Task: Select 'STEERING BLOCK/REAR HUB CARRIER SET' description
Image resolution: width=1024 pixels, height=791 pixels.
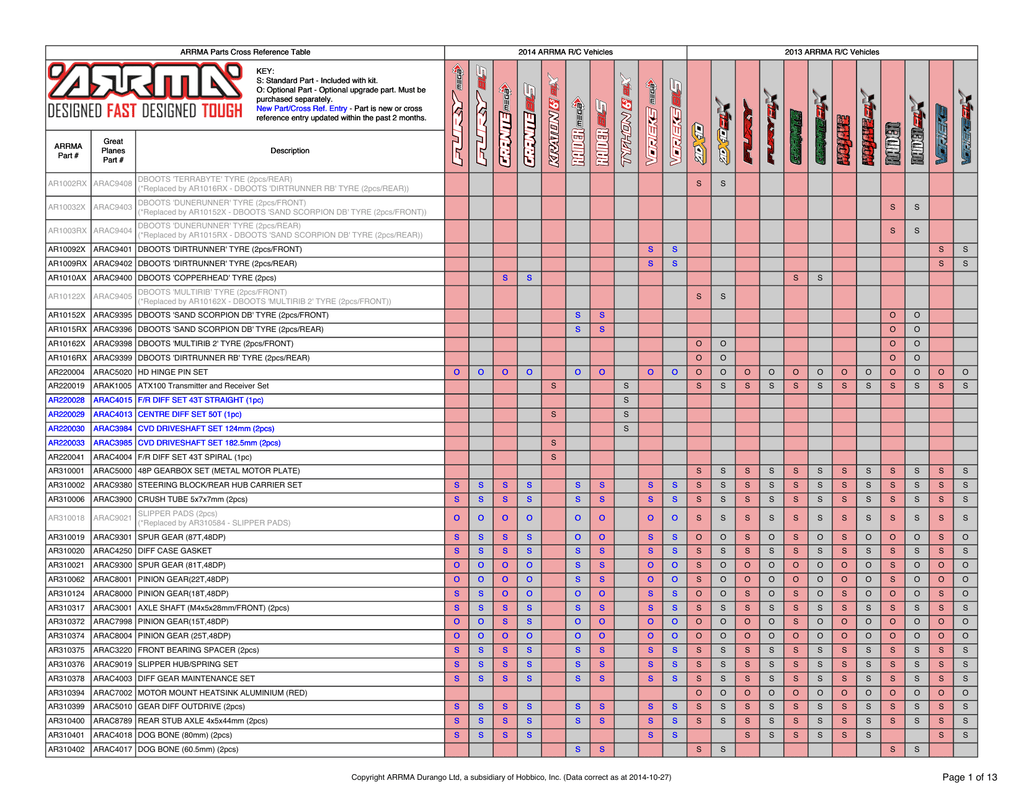Action: point(220,485)
